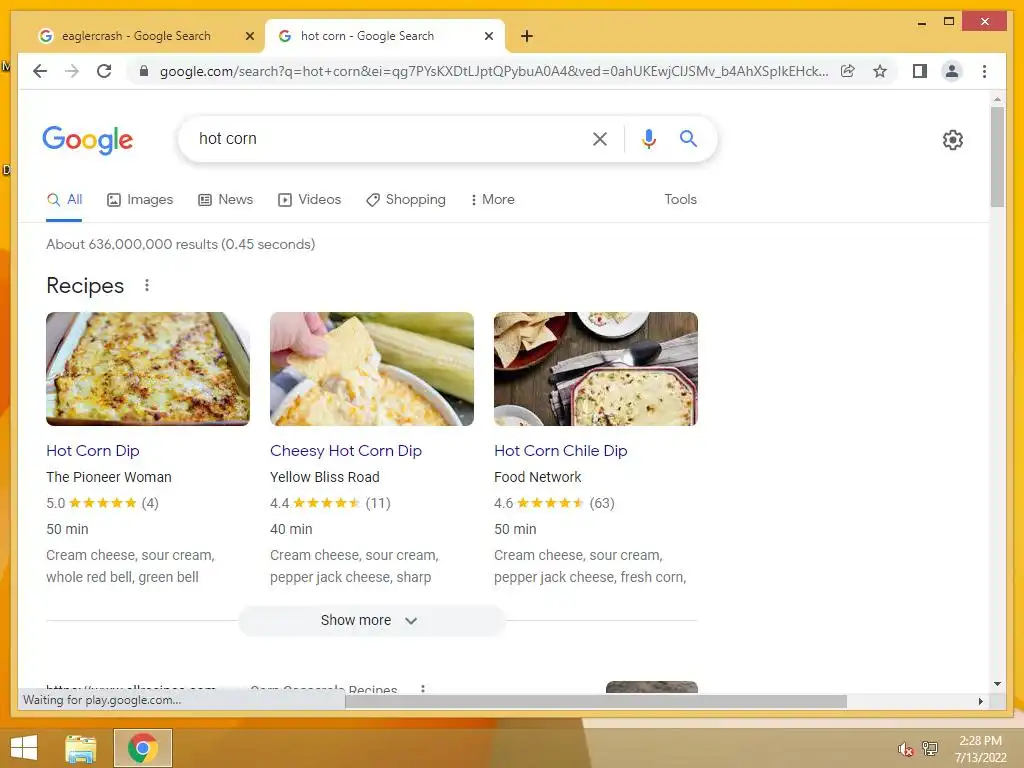This screenshot has width=1024, height=768.
Task: Open the Hot Corn Dip recipe link
Action: pyautogui.click(x=93, y=451)
